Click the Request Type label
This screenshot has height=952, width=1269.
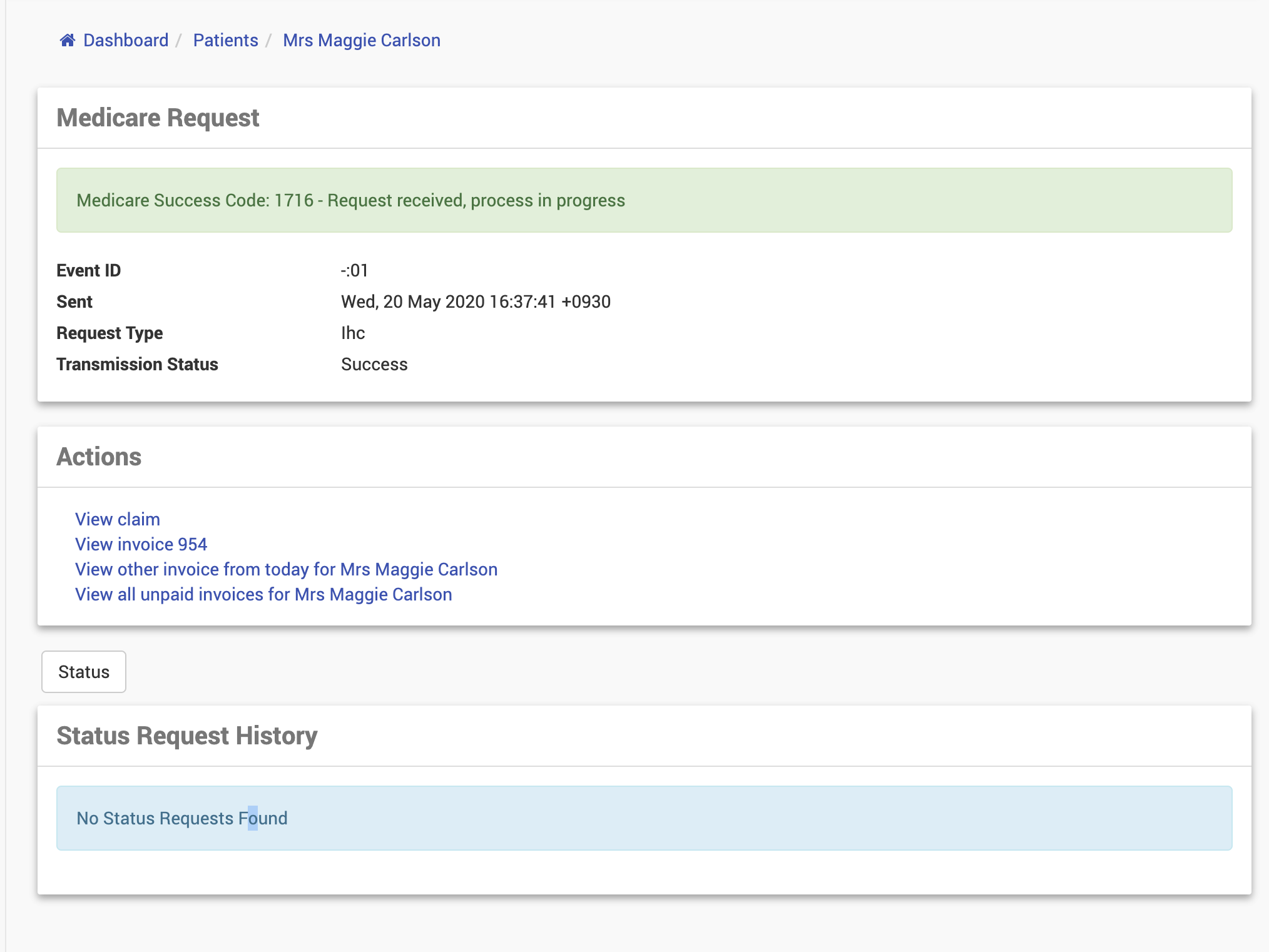tap(110, 333)
